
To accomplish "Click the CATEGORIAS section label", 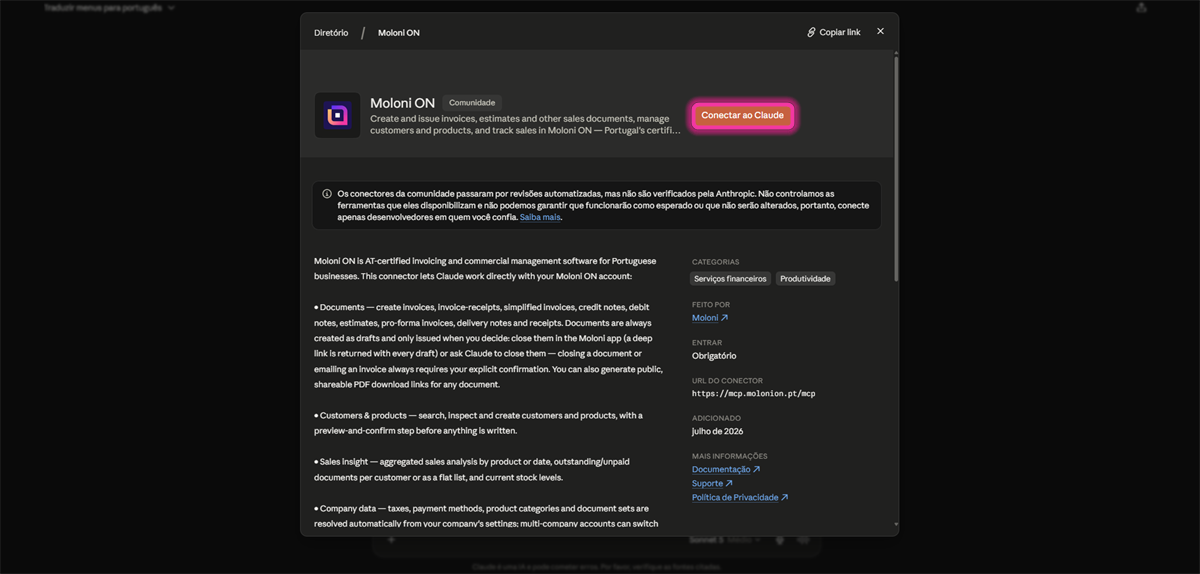I will coord(716,262).
